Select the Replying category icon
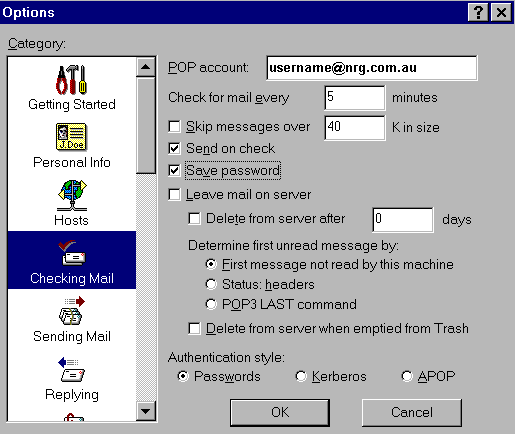This screenshot has height=434, width=515. 72,370
